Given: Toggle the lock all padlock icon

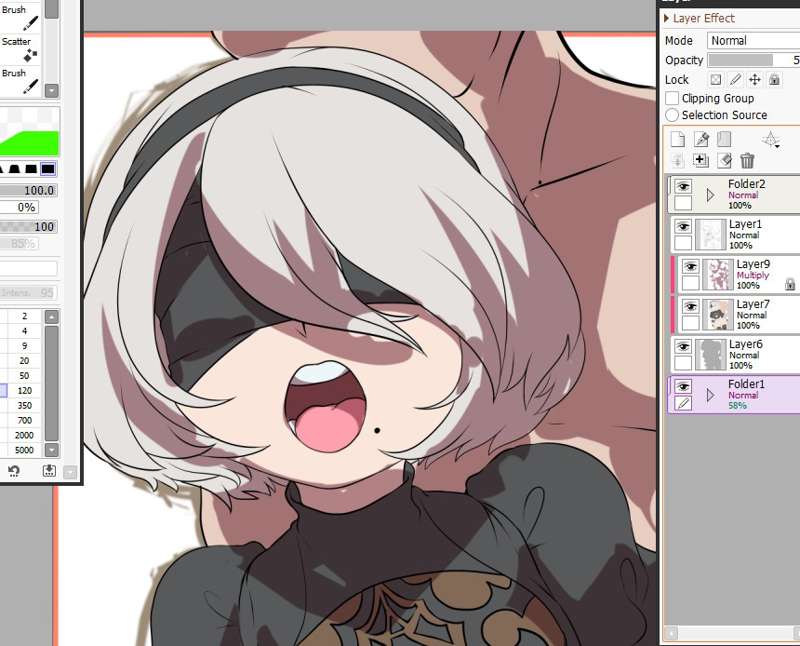Looking at the screenshot, I should (x=774, y=80).
